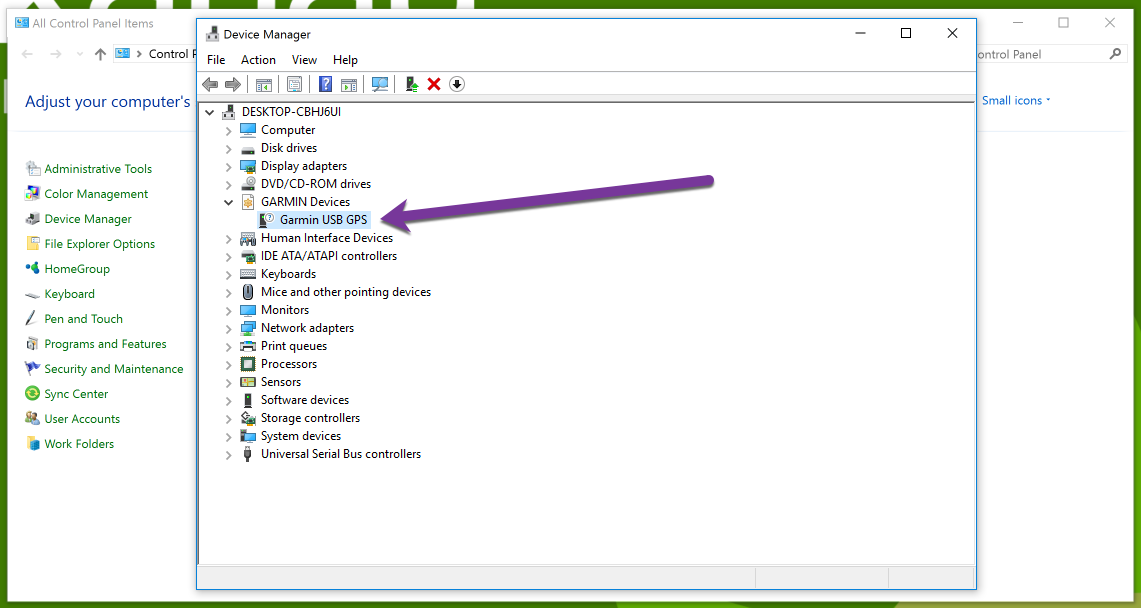Click the Administrative Tools icon in Control Panel
The image size is (1141, 608).
tap(33, 169)
